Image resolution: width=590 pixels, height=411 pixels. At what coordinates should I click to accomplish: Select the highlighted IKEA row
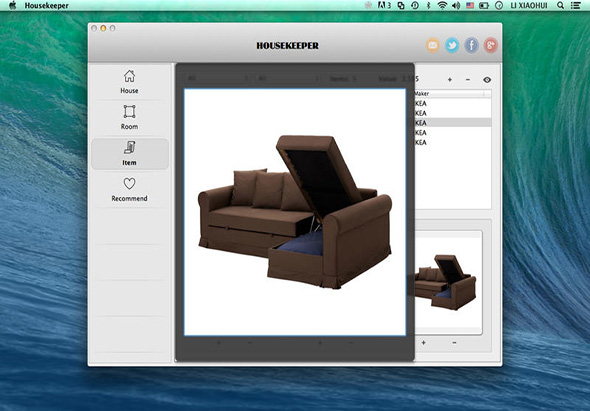[x=452, y=123]
